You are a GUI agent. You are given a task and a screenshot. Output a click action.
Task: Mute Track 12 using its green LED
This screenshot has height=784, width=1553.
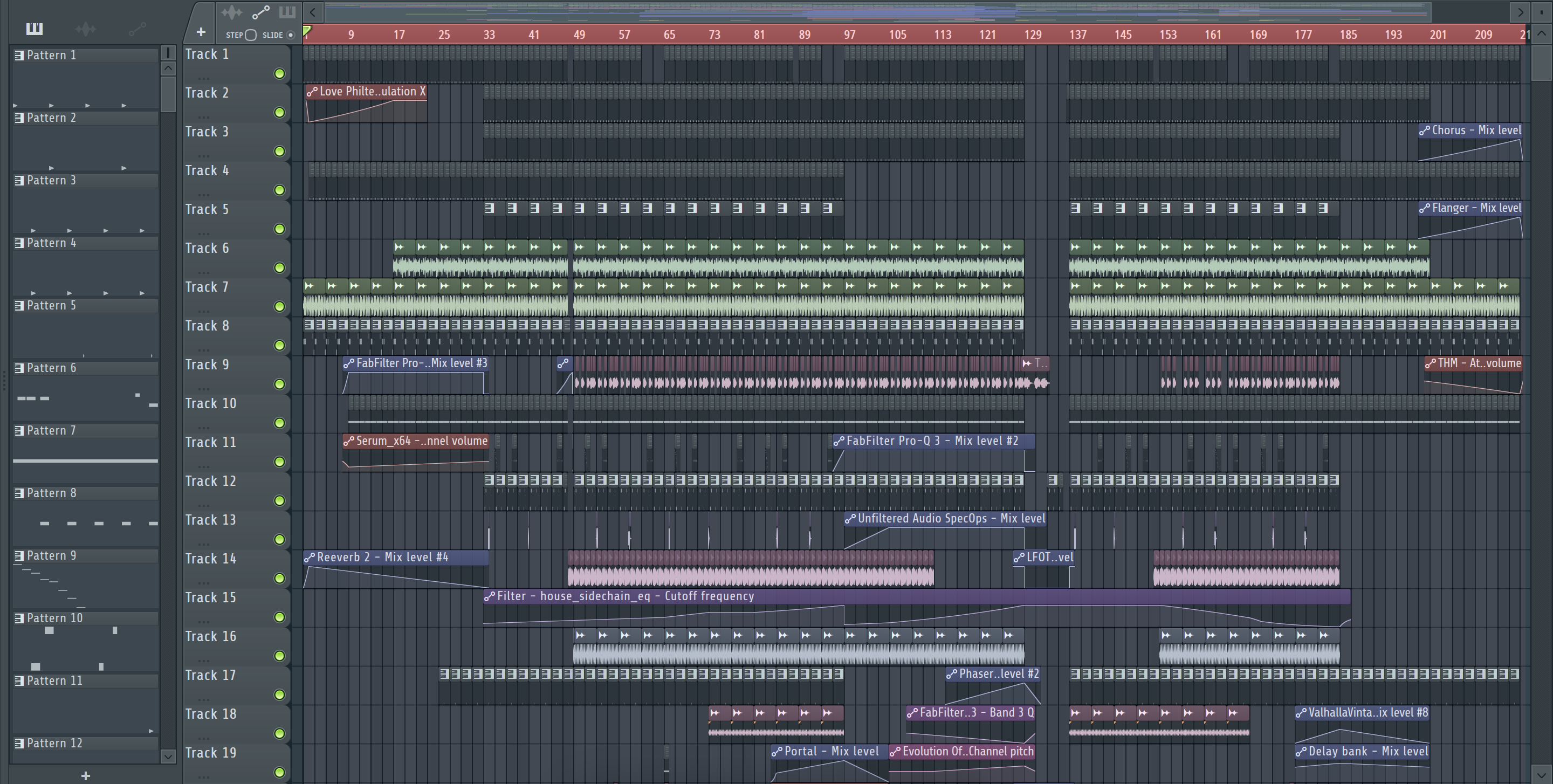(279, 501)
